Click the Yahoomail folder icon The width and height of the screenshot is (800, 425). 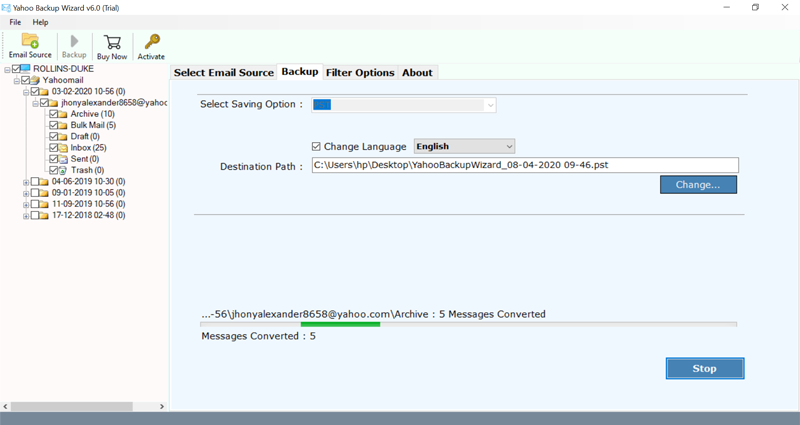[x=35, y=80]
